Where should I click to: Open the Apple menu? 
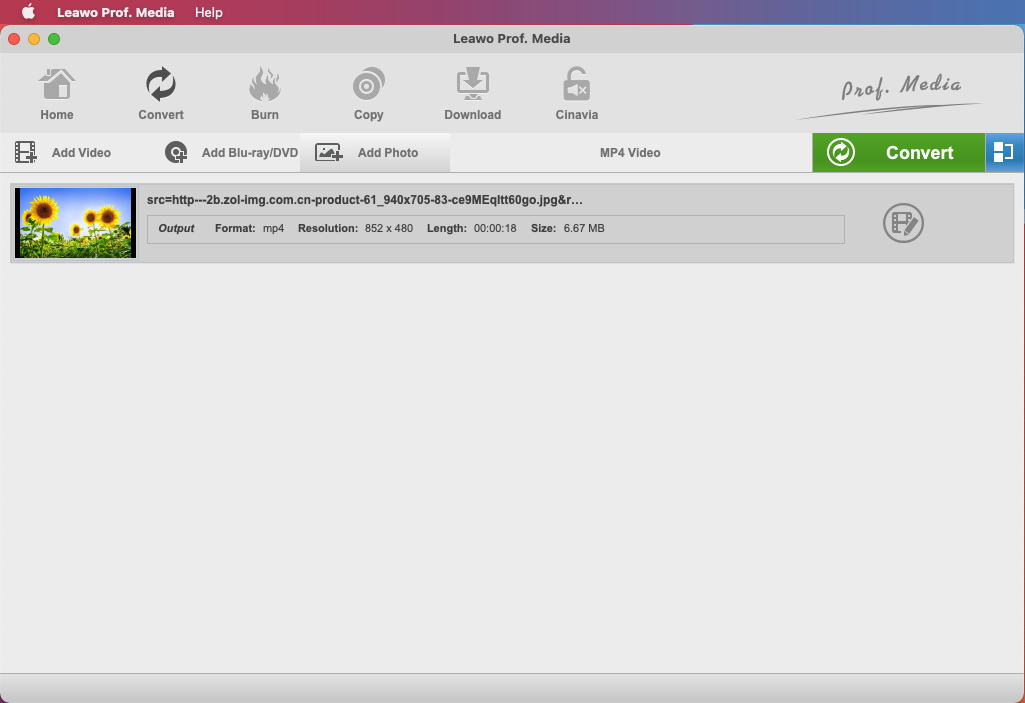click(28, 12)
